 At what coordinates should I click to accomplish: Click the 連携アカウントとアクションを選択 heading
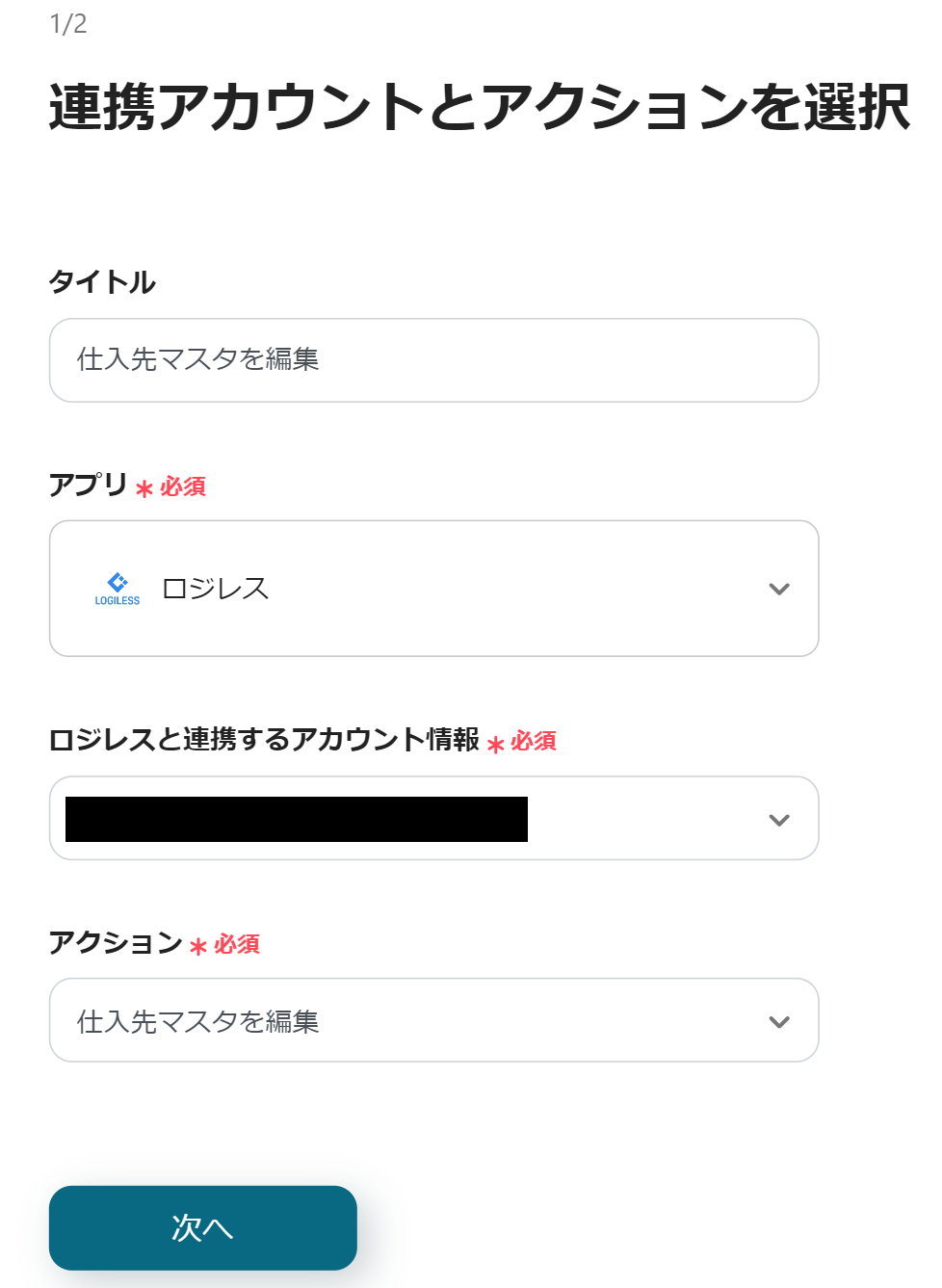(479, 107)
